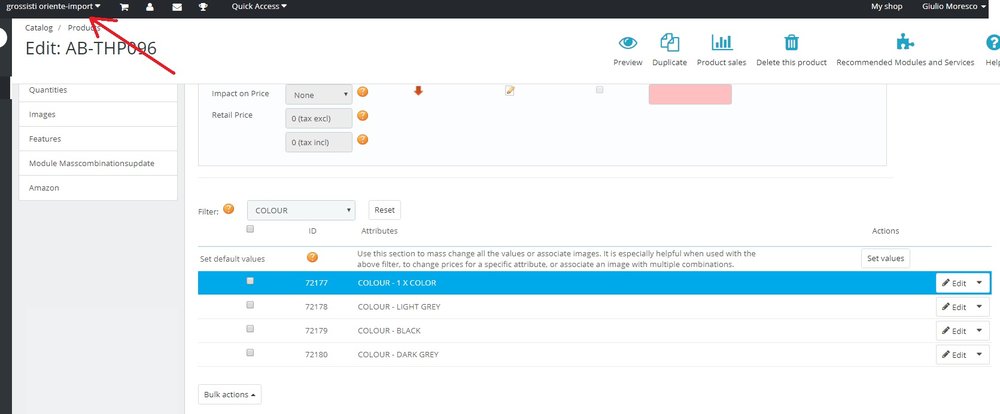Tick checkbox for COLOUR - BLACK row
The height and width of the screenshot is (414, 1000).
click(250, 329)
